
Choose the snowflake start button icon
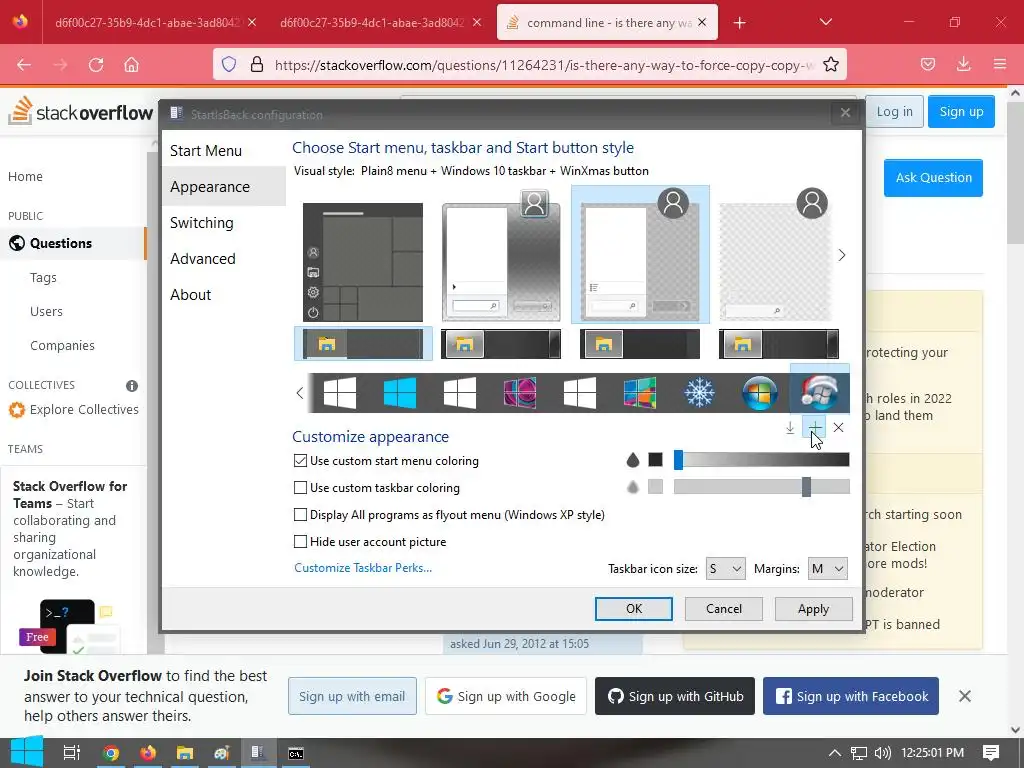click(699, 393)
